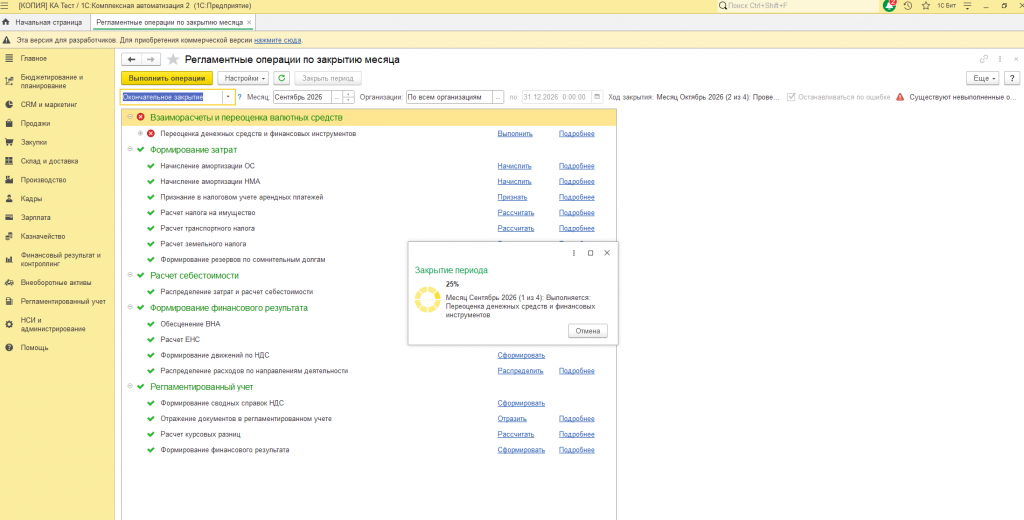Click Ход закрытия status text
This screenshot has width=1024, height=520.
pyautogui.click(x=694, y=97)
